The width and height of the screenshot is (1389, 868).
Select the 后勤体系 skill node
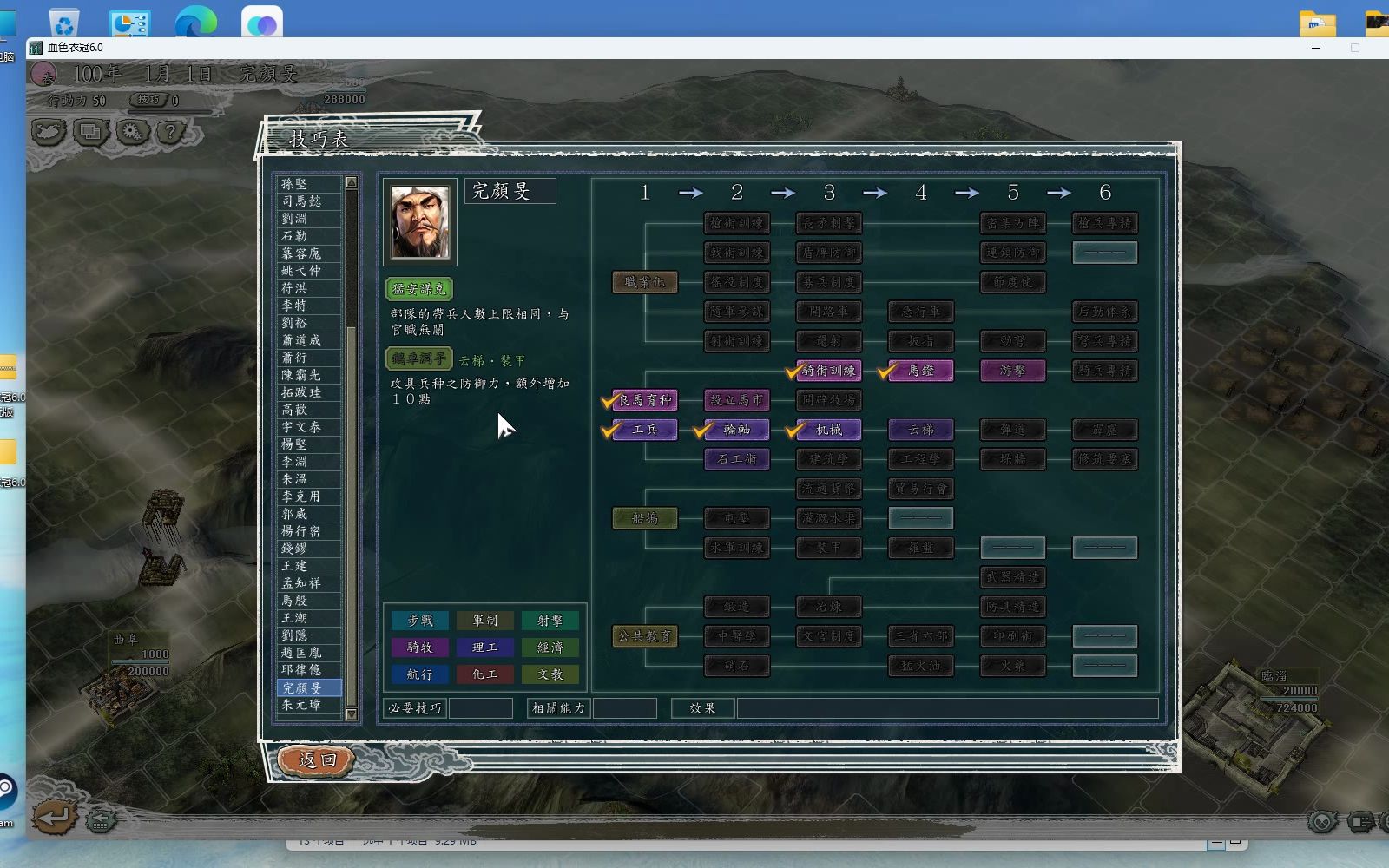[1104, 312]
